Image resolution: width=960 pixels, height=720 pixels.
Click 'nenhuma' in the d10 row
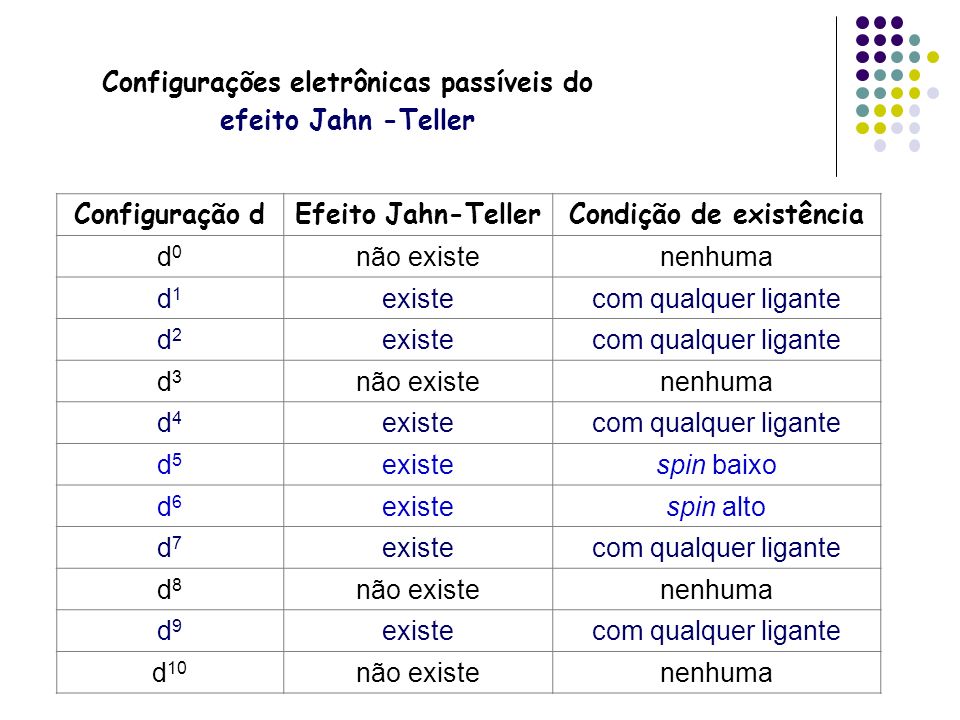(716, 673)
